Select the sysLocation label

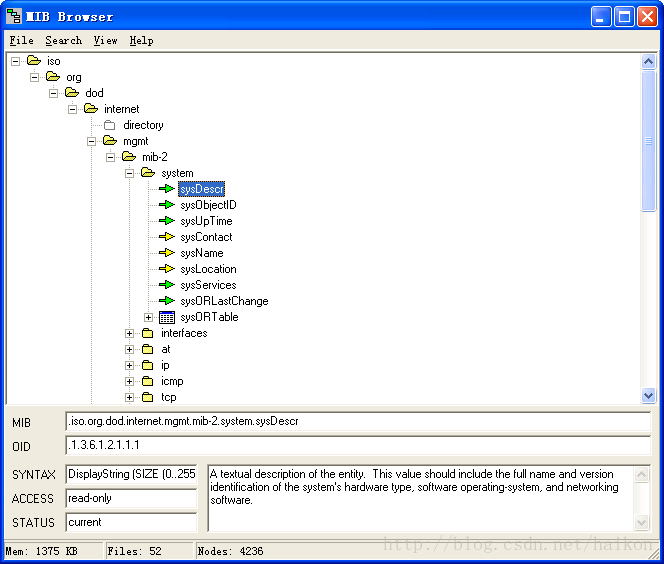pyautogui.click(x=208, y=269)
